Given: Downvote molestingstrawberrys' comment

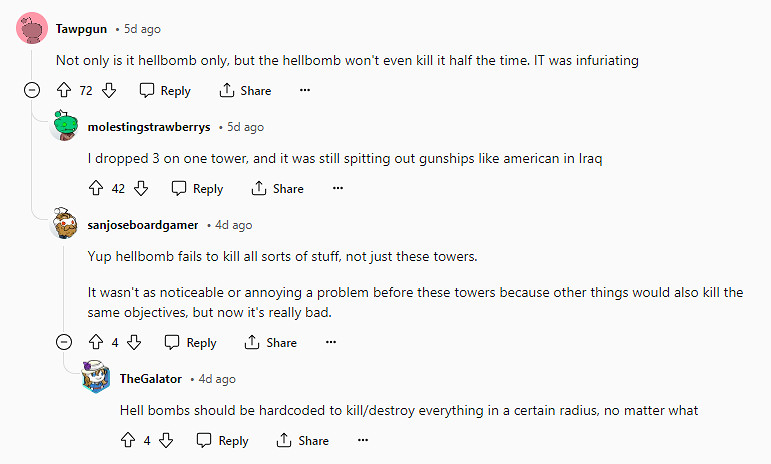Looking at the screenshot, I should [141, 188].
